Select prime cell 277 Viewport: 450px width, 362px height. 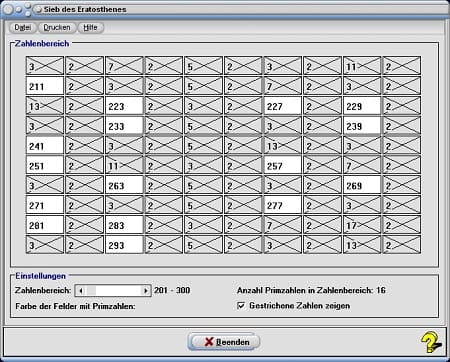click(283, 205)
